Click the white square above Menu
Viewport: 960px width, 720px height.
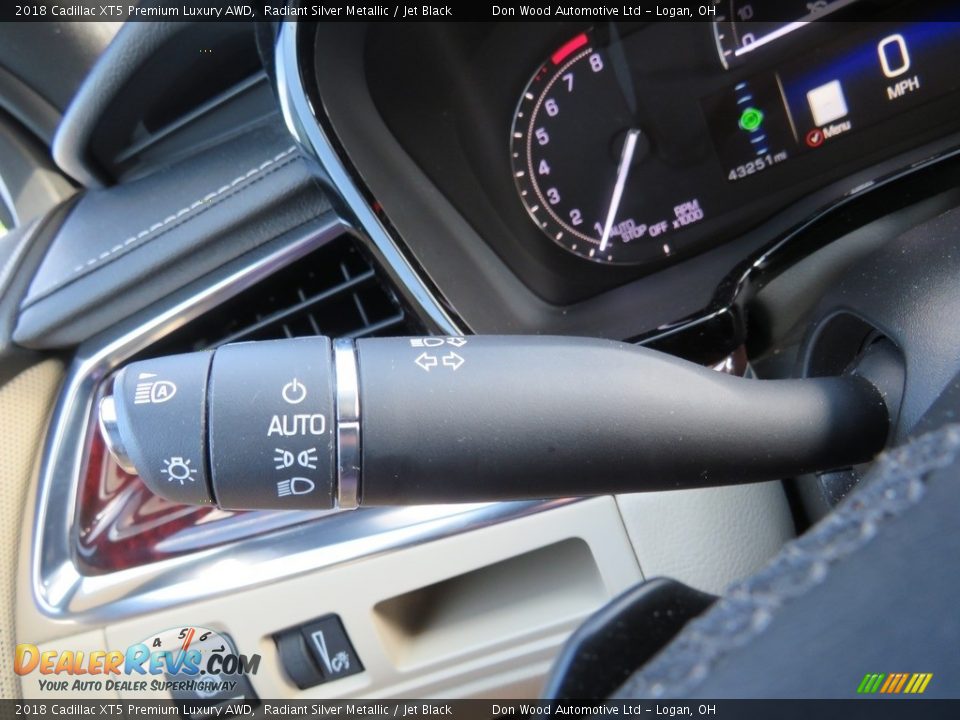827,102
